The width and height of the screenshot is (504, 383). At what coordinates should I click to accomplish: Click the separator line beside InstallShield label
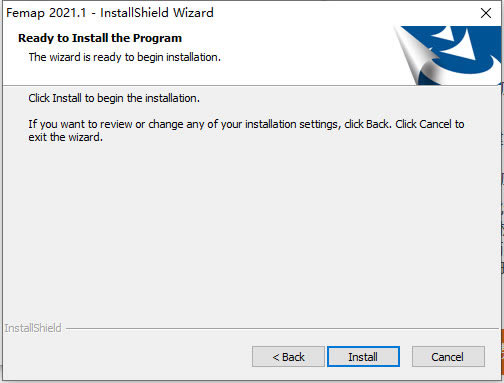[x=282, y=329]
